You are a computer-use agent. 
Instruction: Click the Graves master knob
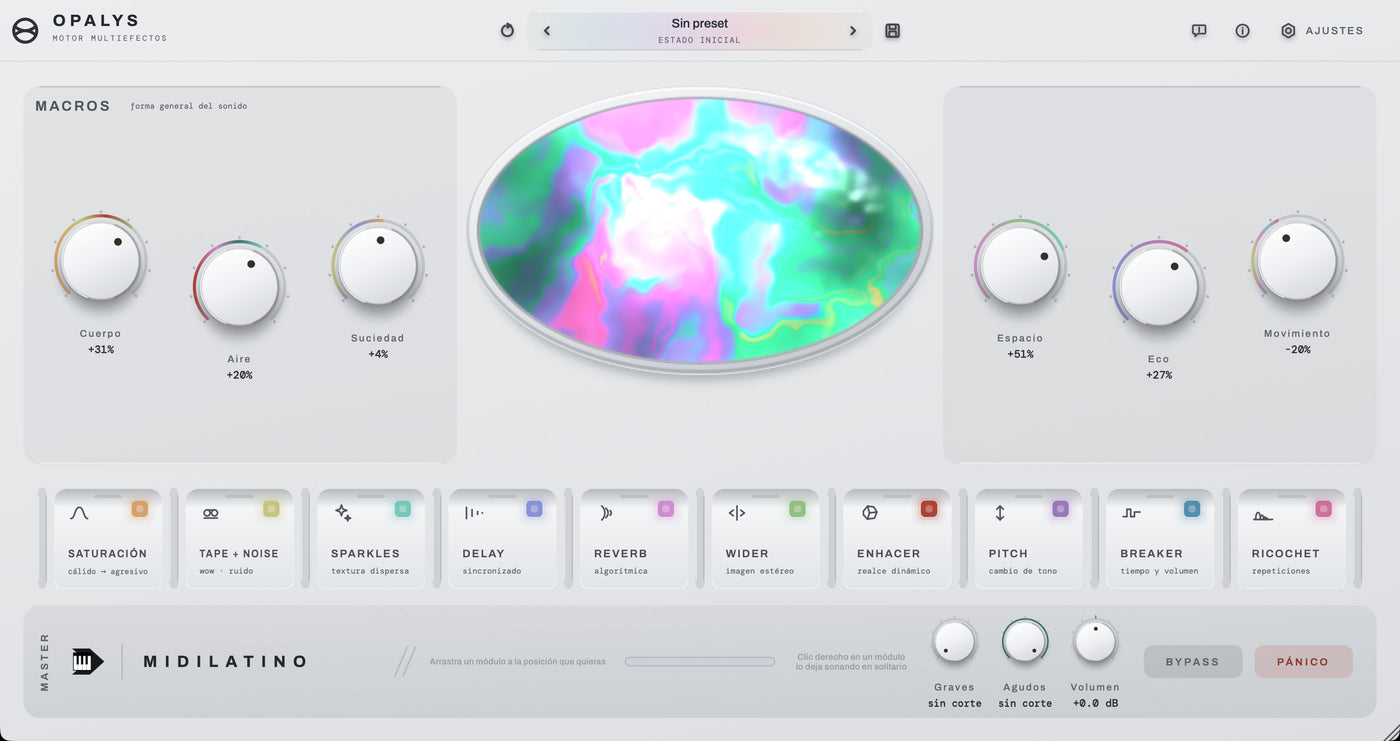pos(954,641)
